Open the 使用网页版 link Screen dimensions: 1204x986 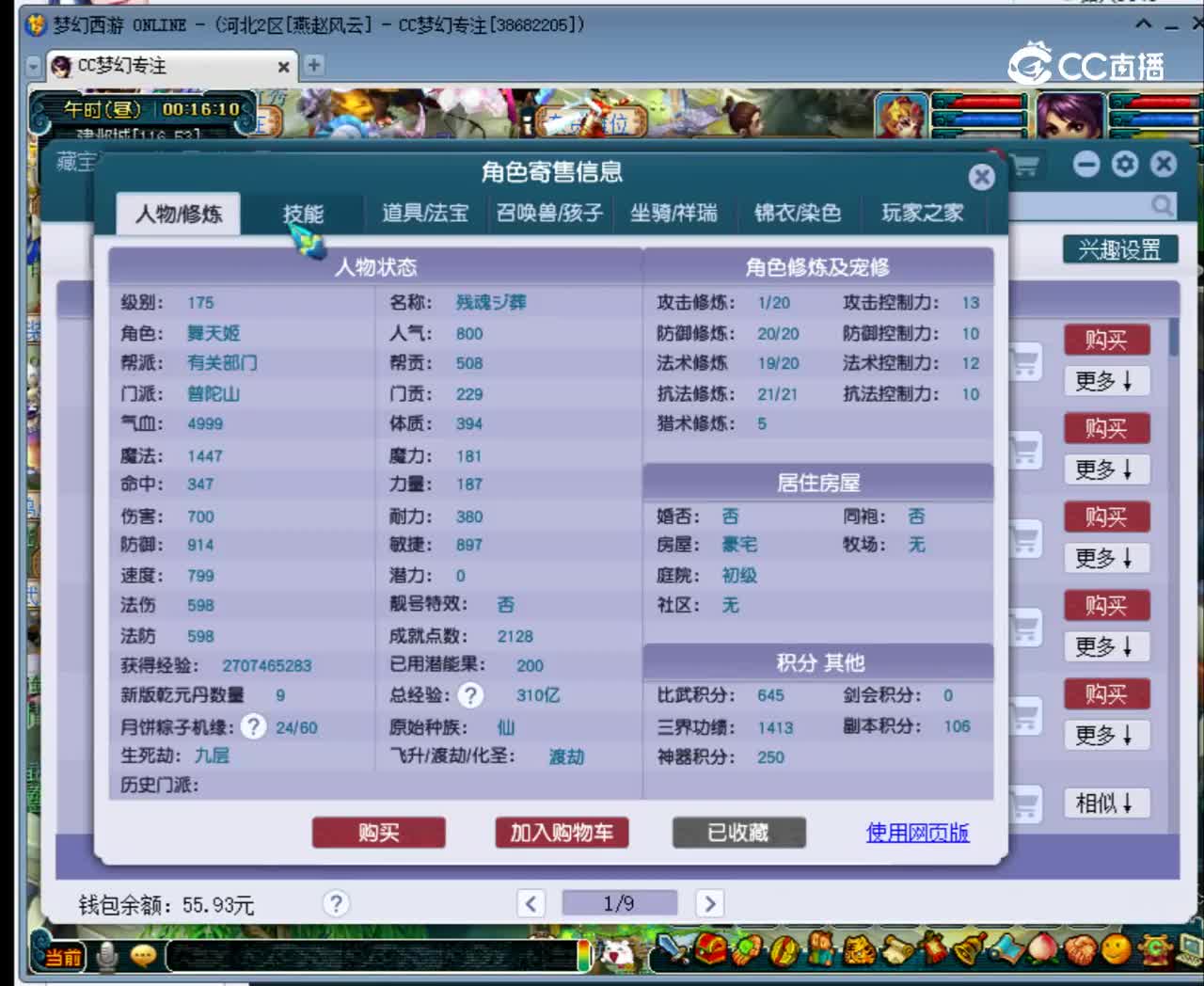tap(917, 833)
